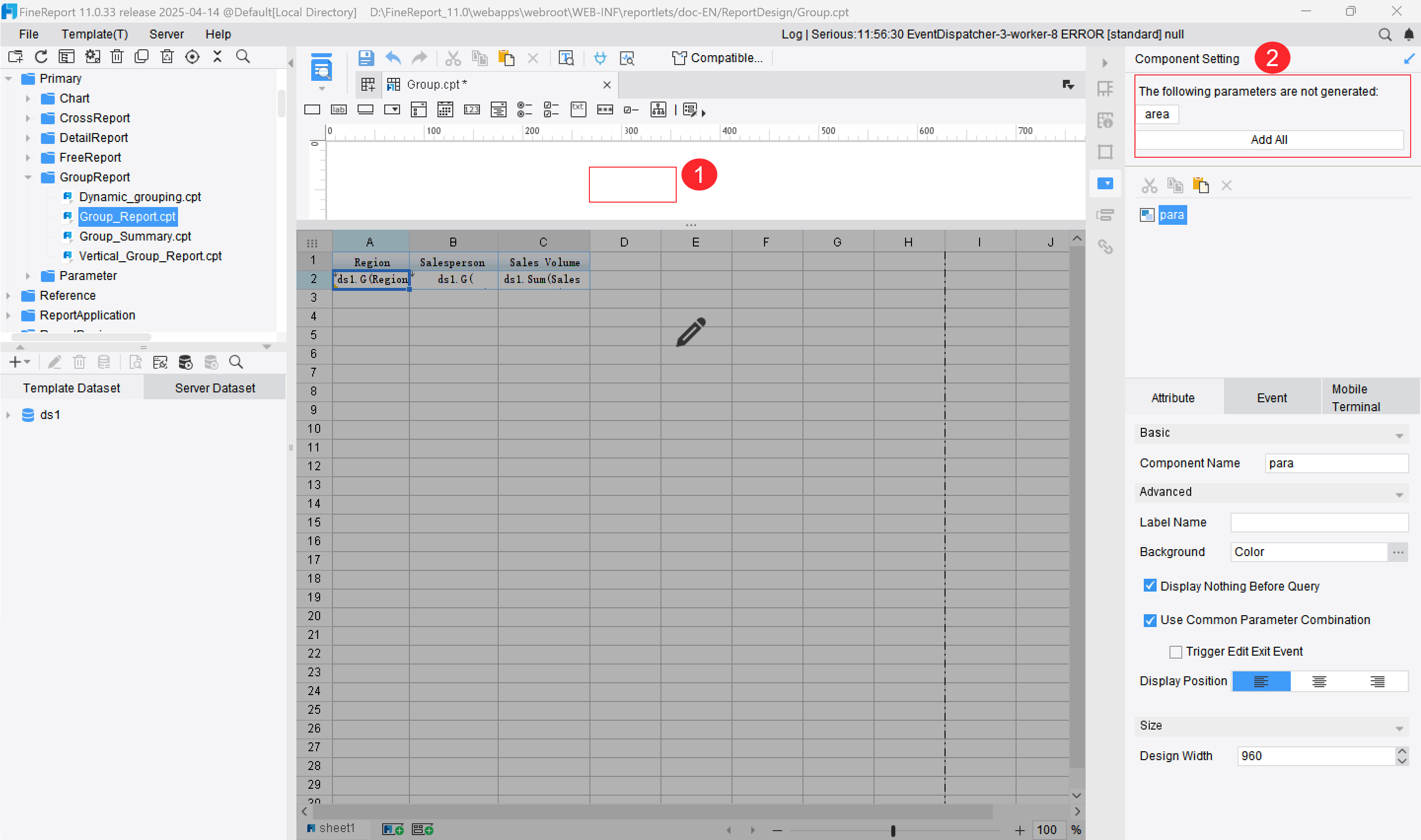Click the Undo arrow icon

point(393,58)
